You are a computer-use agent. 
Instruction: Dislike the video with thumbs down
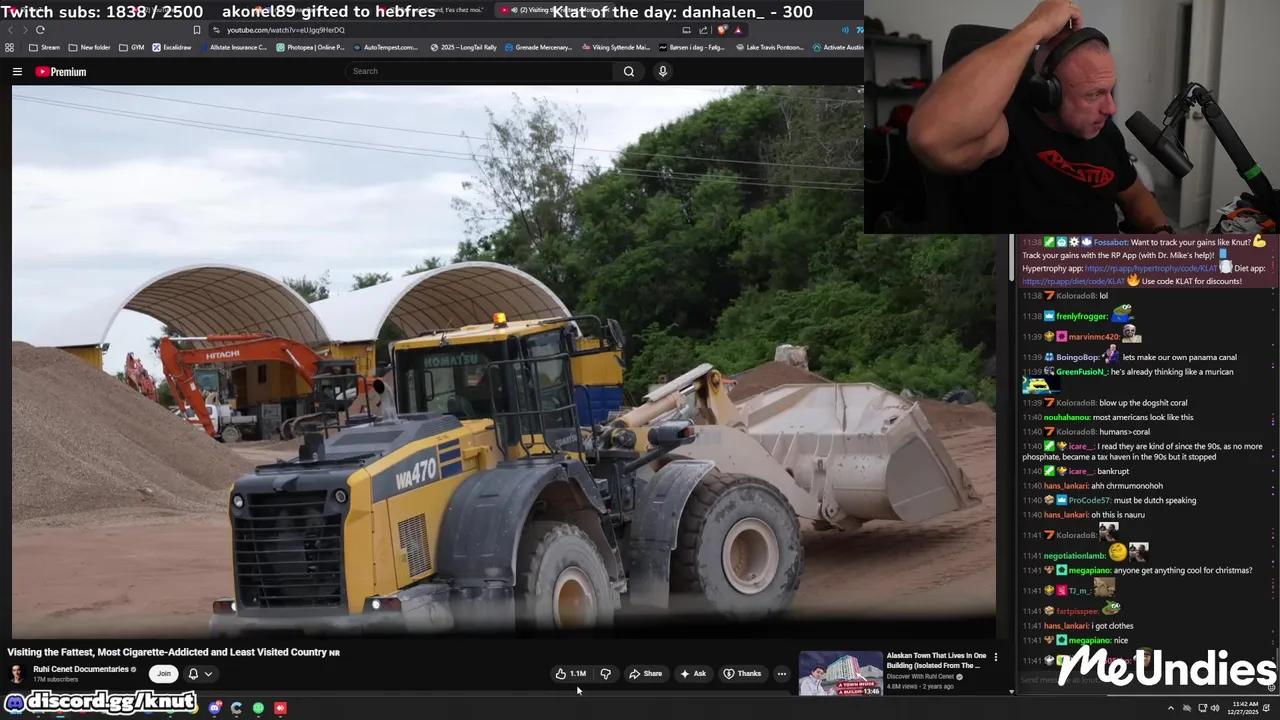pos(605,674)
